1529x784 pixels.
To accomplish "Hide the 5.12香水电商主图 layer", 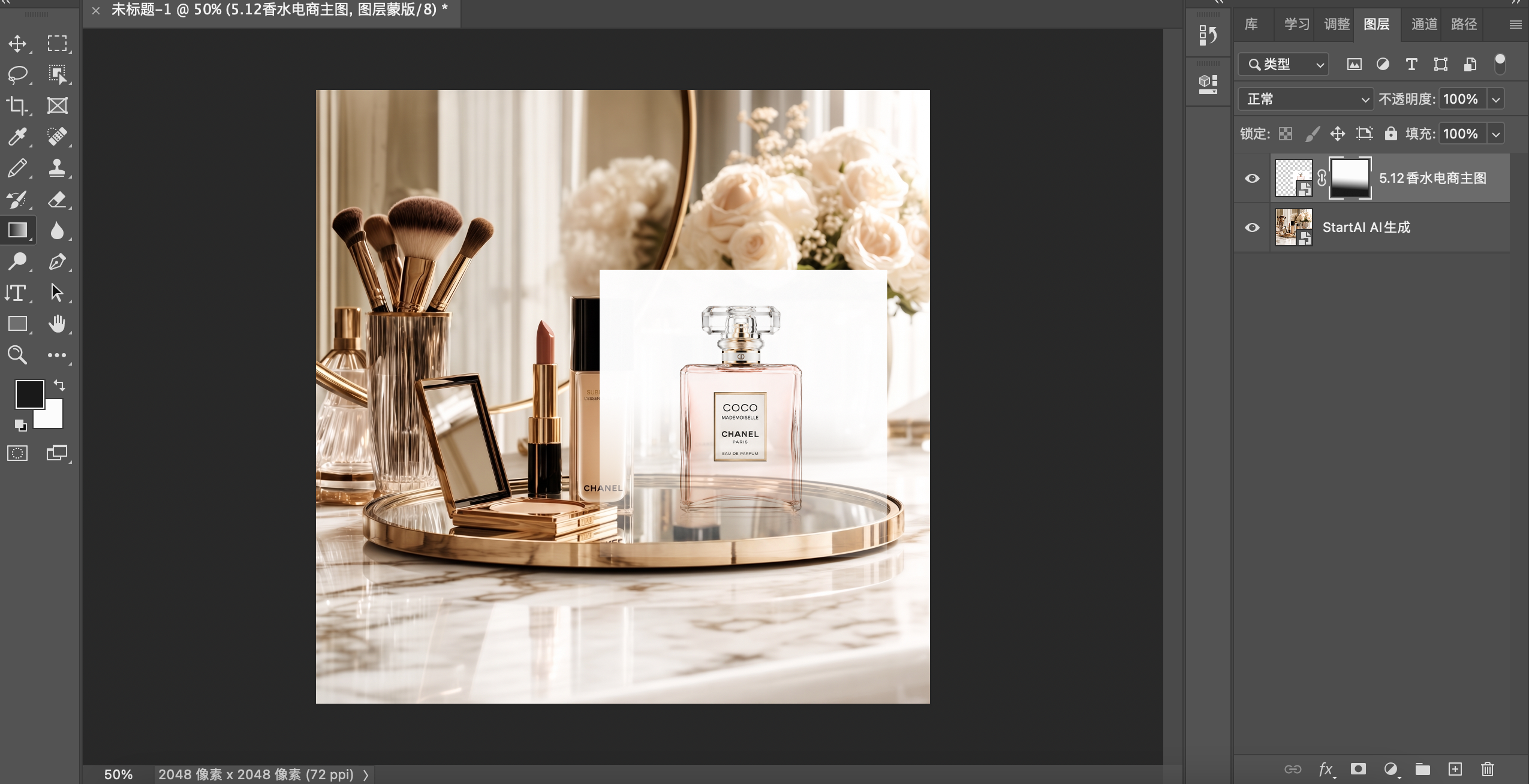I will 1252,178.
